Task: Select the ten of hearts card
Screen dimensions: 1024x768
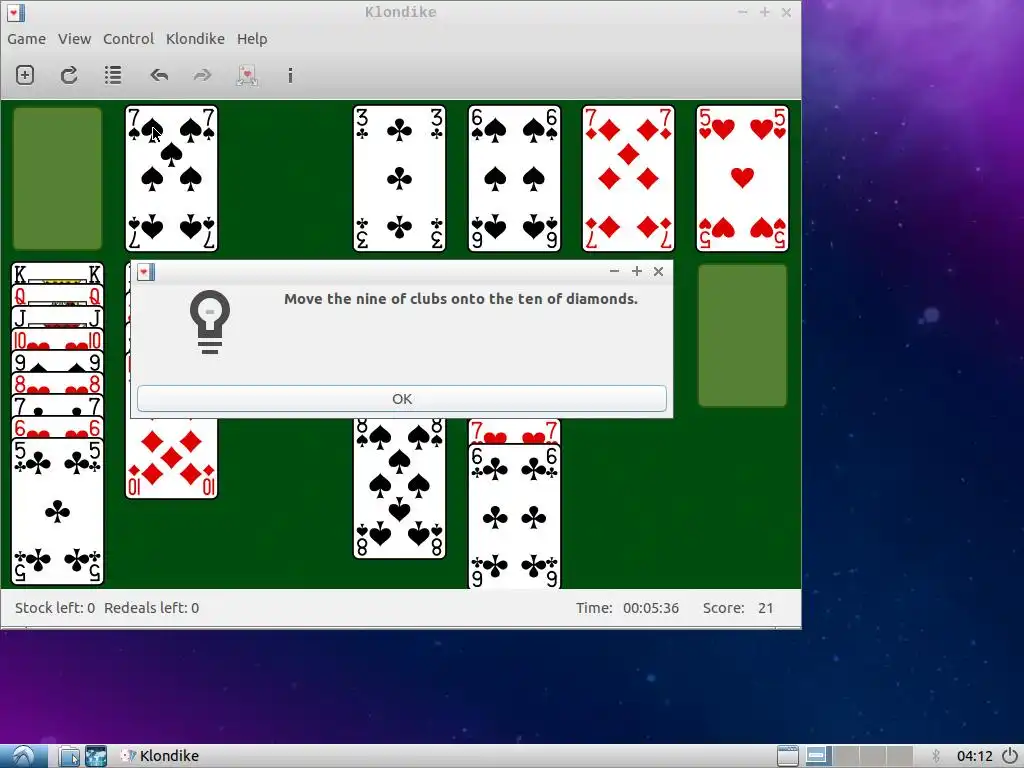Action: (x=57, y=340)
